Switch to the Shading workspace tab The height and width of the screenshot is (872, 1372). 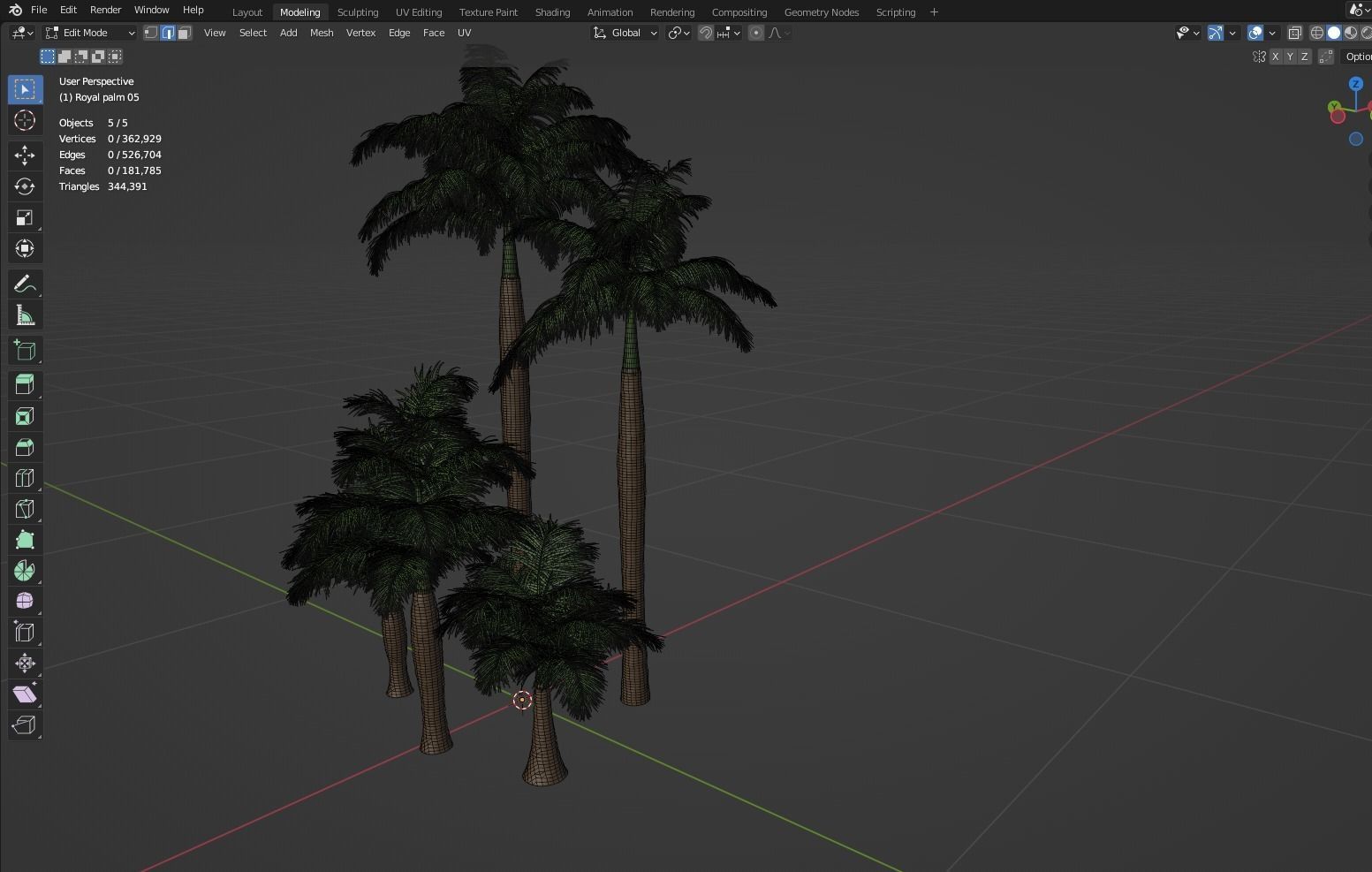[x=553, y=11]
